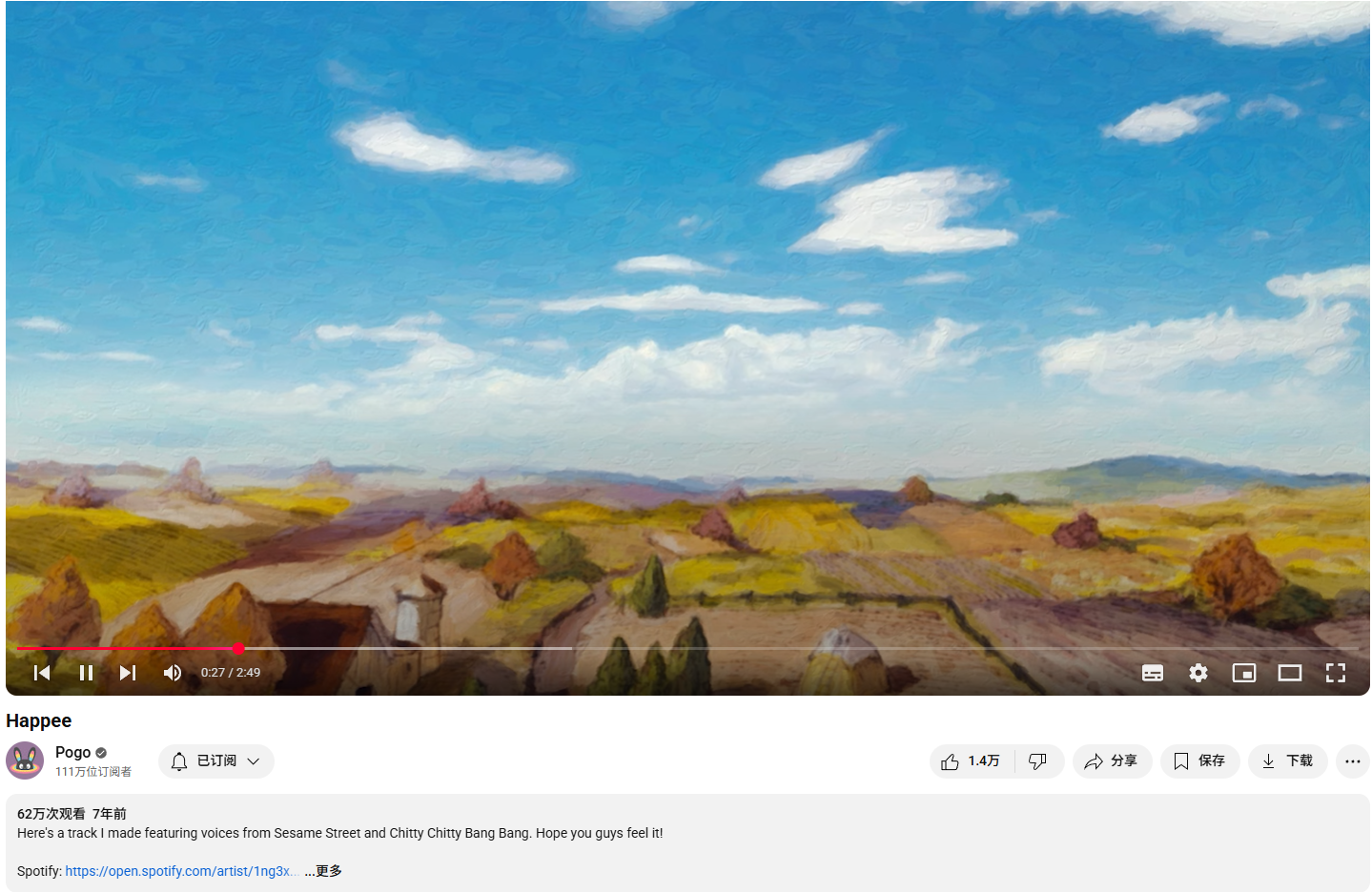Image resolution: width=1372 pixels, height=892 pixels.
Task: Like the video with thumbs up
Action: pos(972,761)
